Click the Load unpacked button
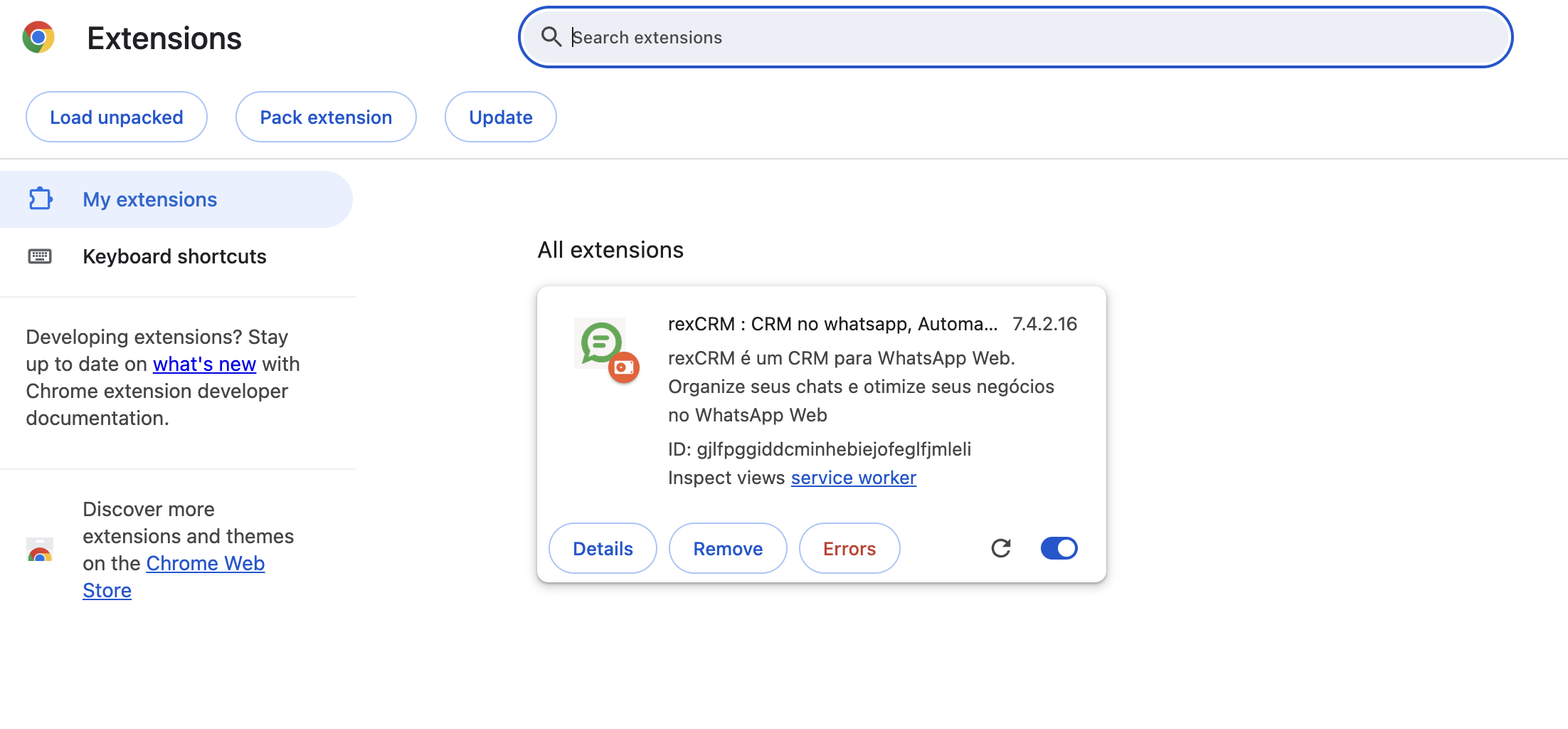1568x729 pixels. [x=116, y=116]
